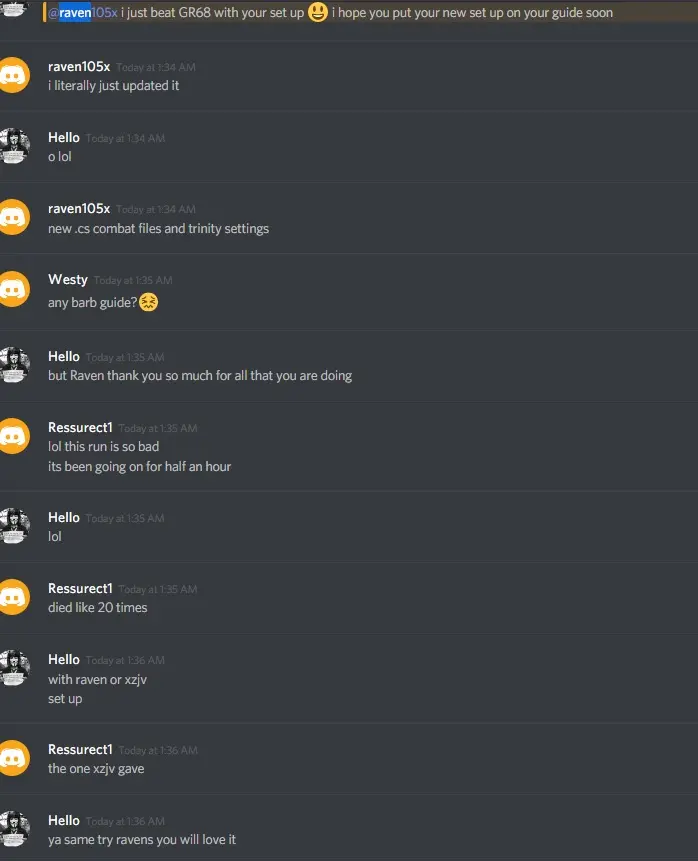
Task: Click Ressurect1's avatar beside 'died like 20 times'
Action: tap(13, 597)
